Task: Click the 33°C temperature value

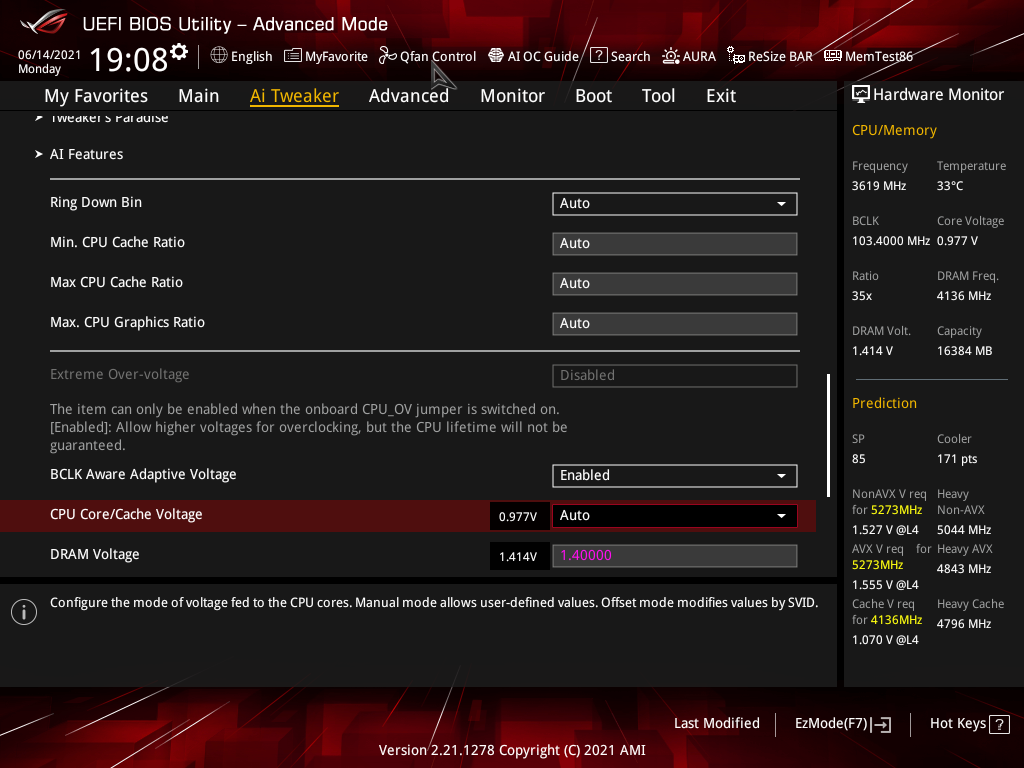Action: [950, 186]
